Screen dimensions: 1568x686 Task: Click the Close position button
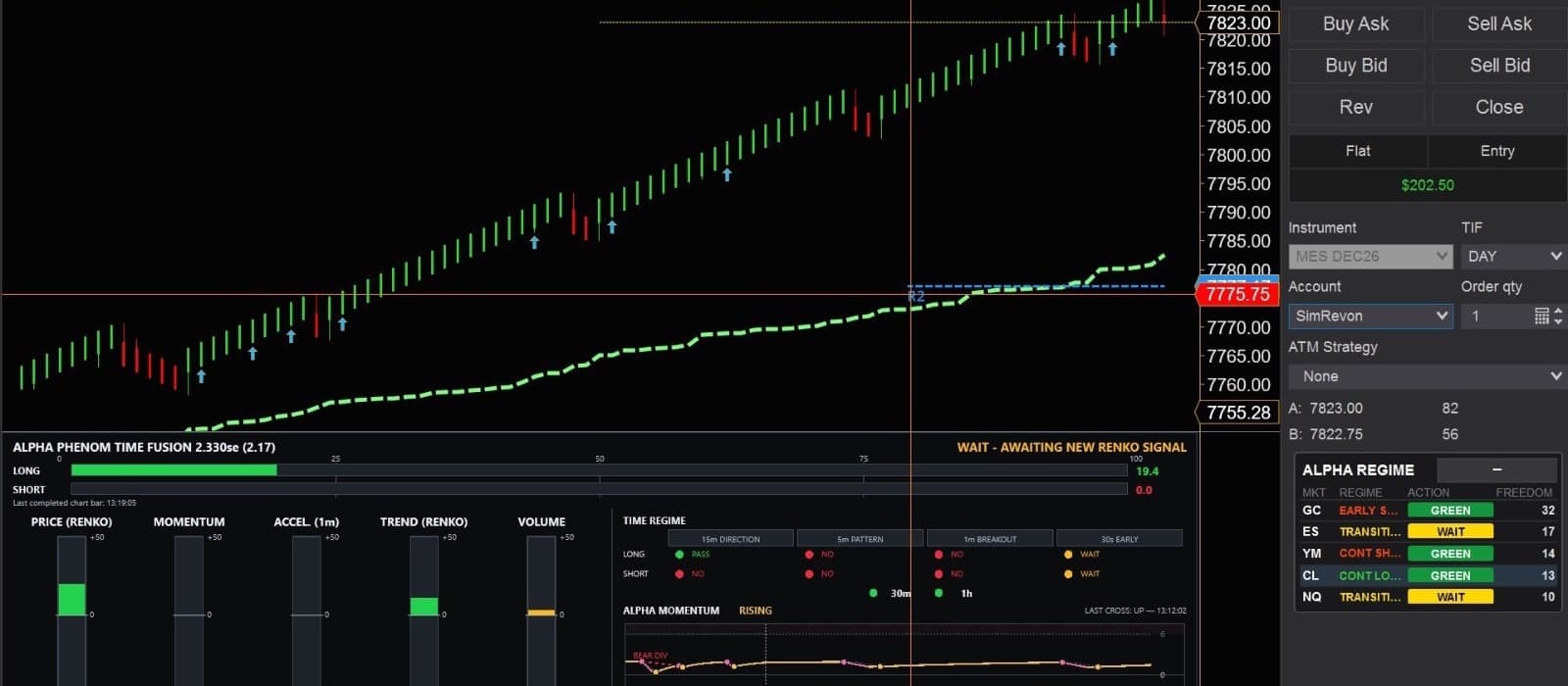[1499, 108]
